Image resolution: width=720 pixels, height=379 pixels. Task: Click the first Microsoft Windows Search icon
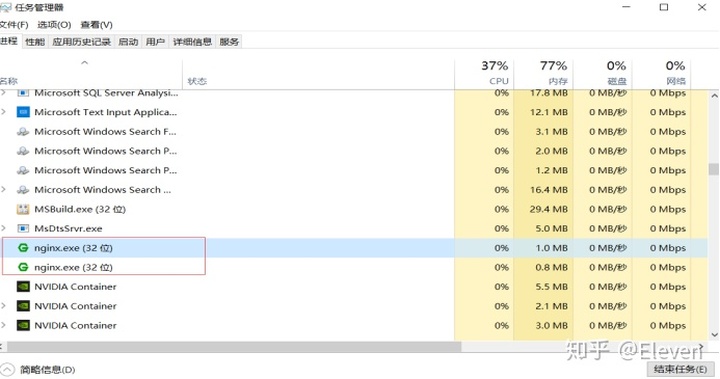pyautogui.click(x=23, y=132)
